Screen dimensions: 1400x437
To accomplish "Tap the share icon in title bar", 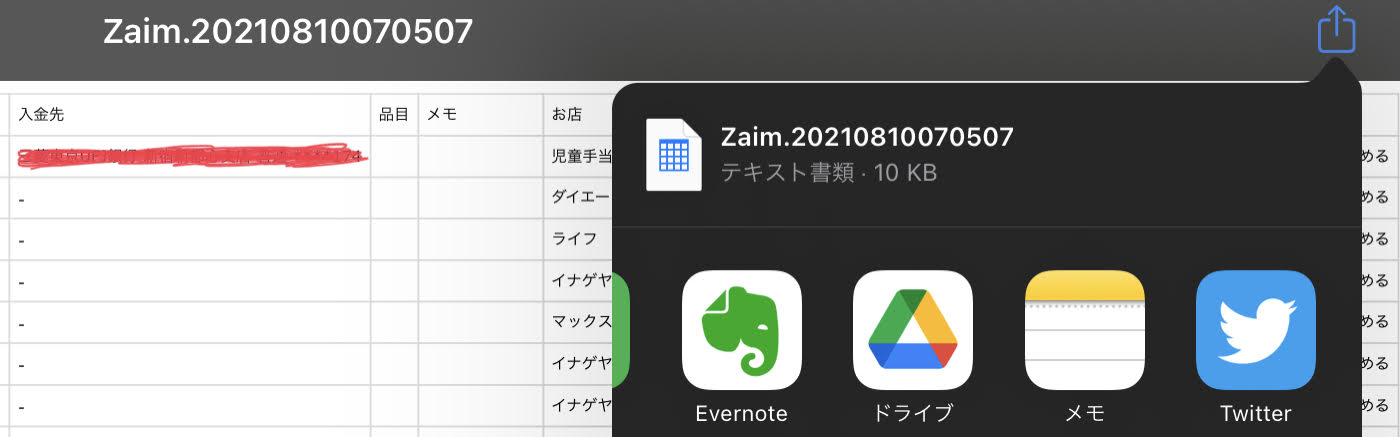I will pos(1336,30).
